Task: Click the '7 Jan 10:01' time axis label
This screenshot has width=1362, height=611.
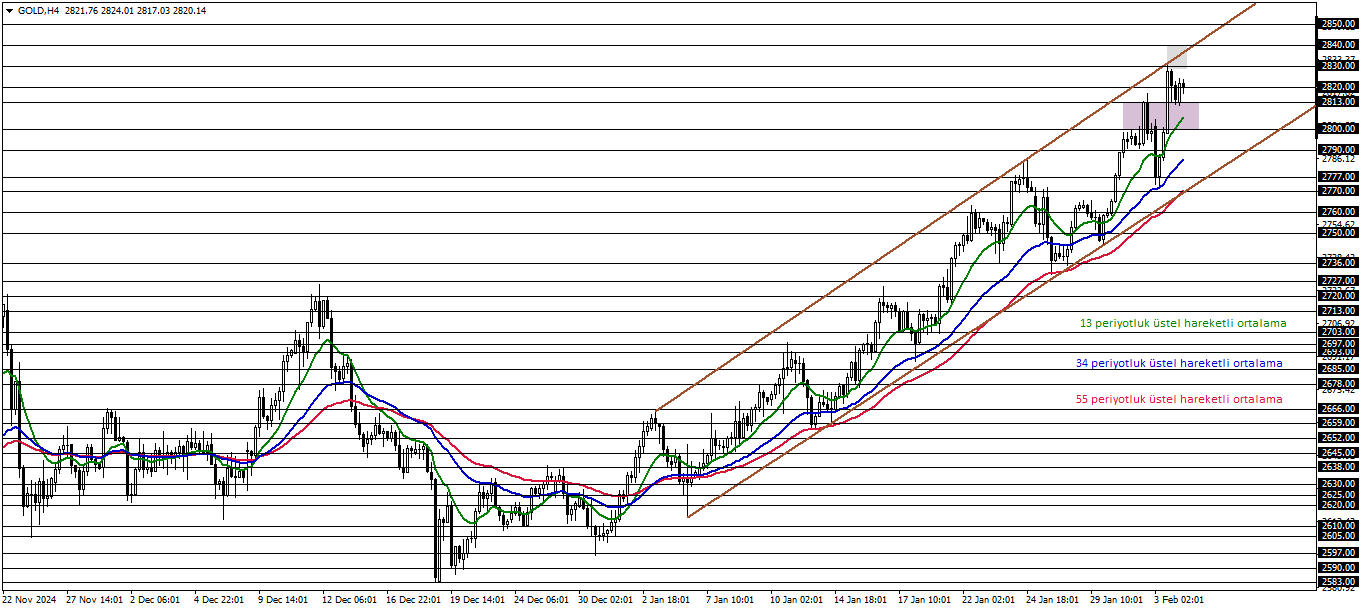Action: pyautogui.click(x=731, y=600)
